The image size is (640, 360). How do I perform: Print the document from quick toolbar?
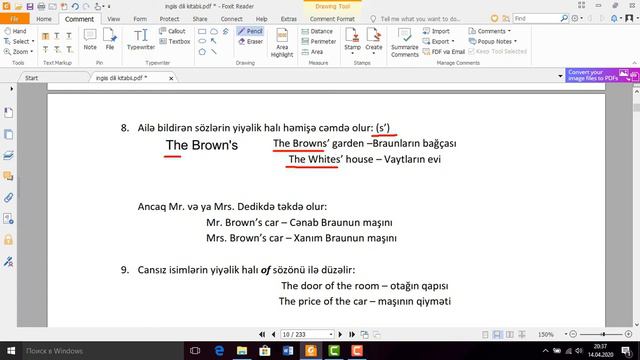point(41,7)
